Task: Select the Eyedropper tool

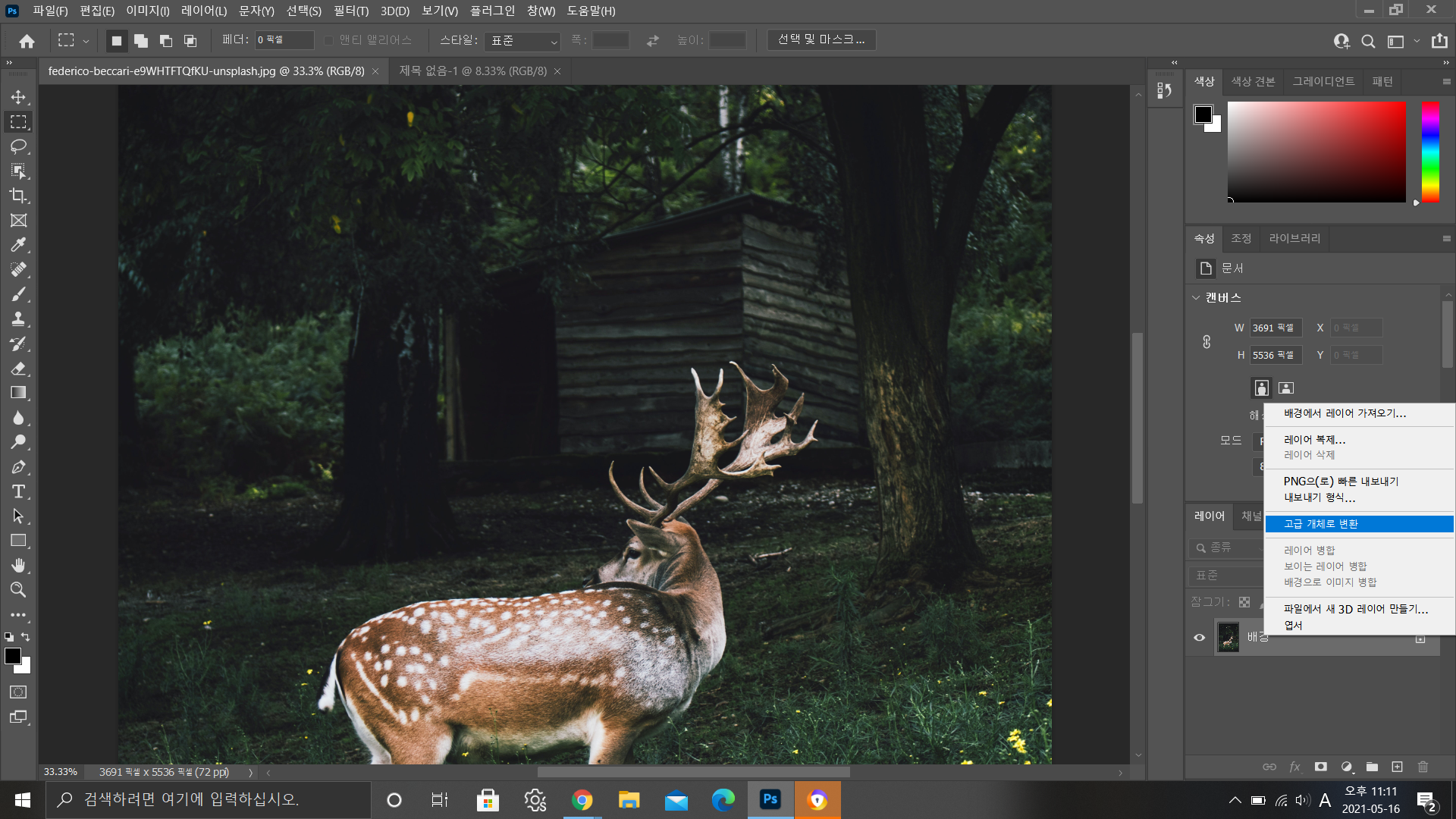Action: (18, 245)
